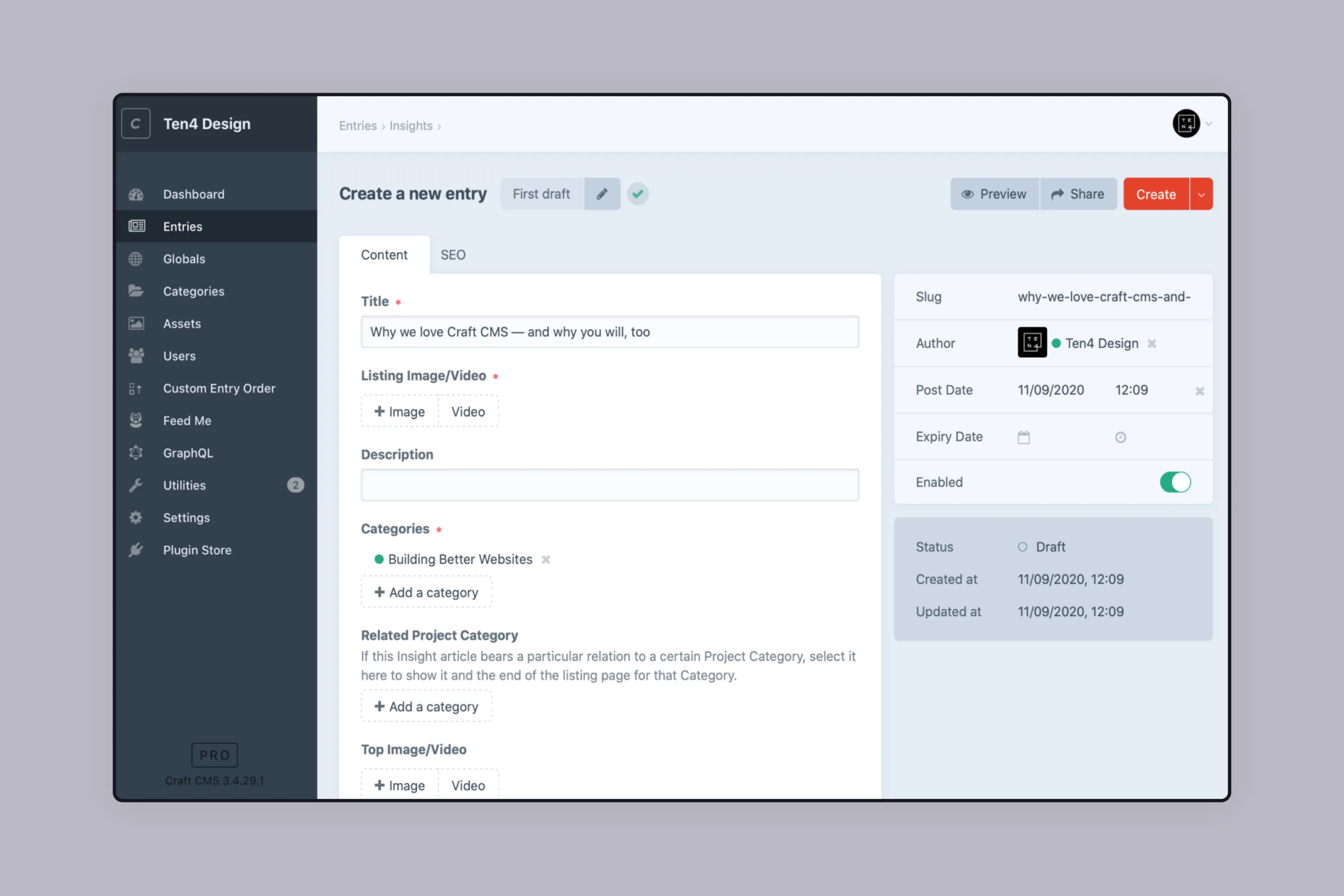The width and height of the screenshot is (1344, 896).
Task: Click Post Date 11/09/2020 field
Action: click(x=1051, y=390)
